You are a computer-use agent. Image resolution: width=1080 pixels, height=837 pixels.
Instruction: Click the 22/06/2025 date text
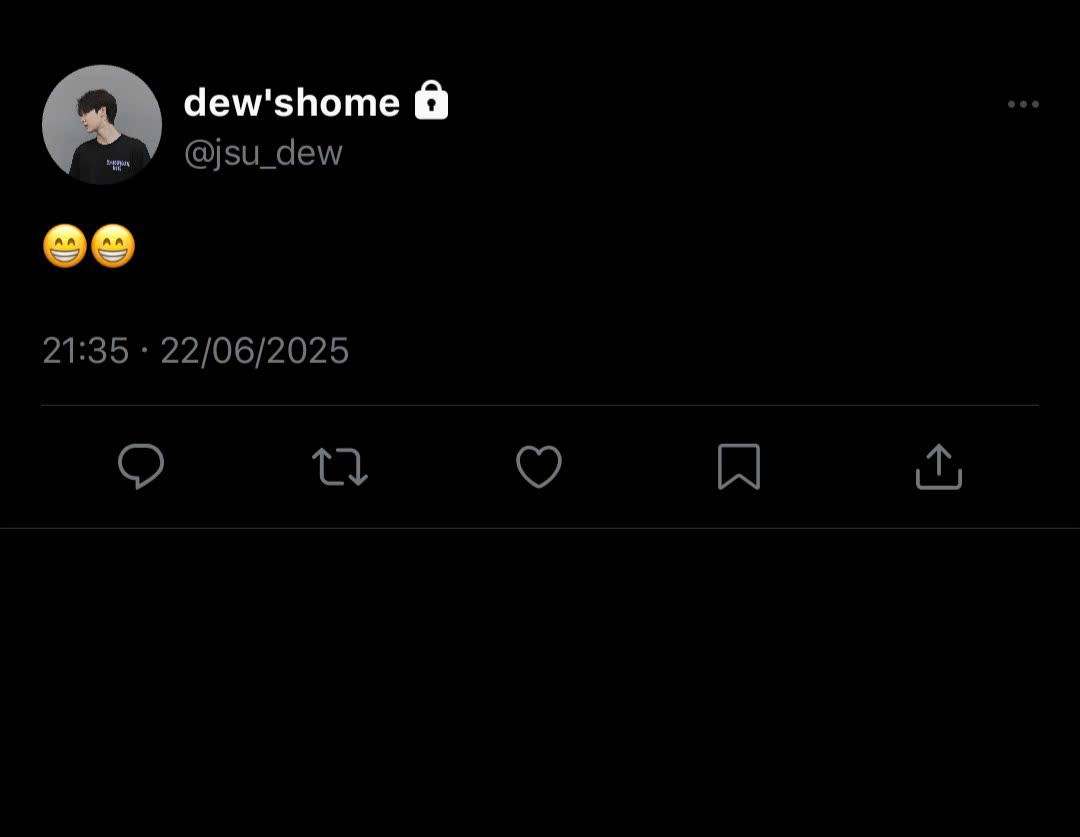point(254,350)
